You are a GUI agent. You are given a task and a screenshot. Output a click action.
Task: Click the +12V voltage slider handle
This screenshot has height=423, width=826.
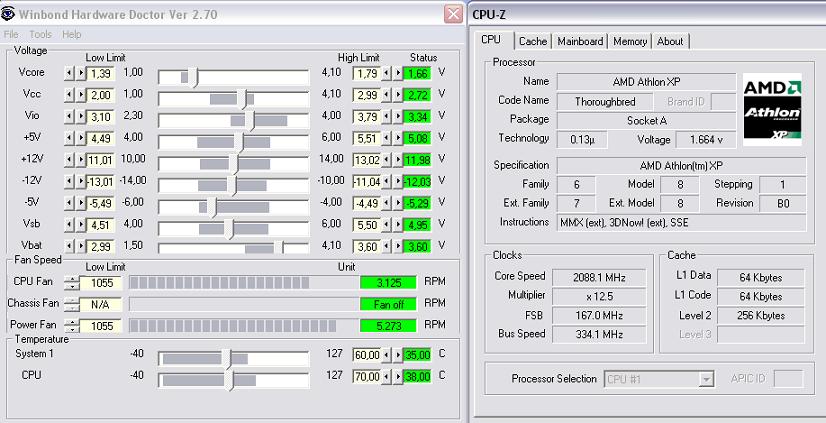pos(234,164)
